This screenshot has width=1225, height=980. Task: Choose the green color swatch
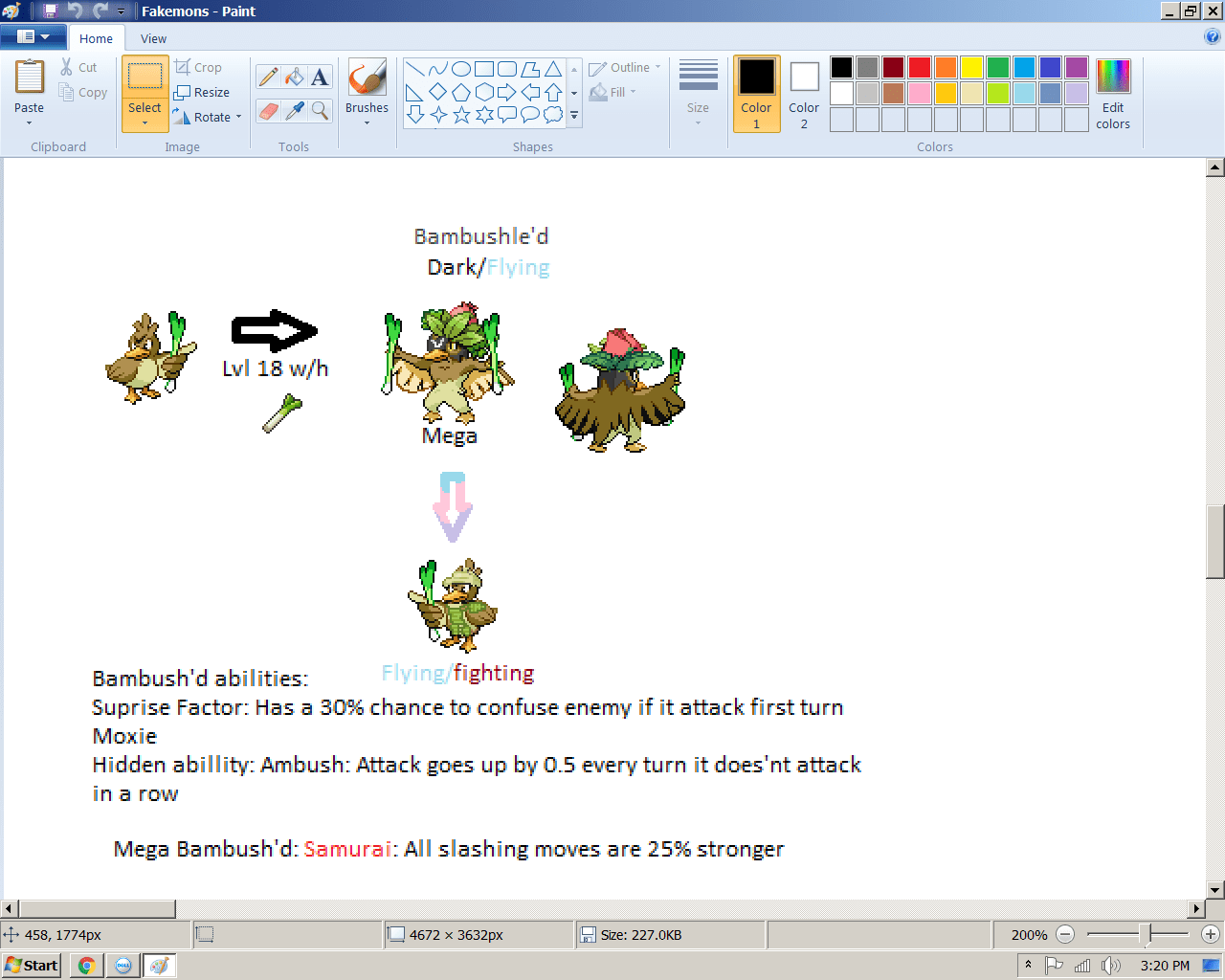[997, 67]
